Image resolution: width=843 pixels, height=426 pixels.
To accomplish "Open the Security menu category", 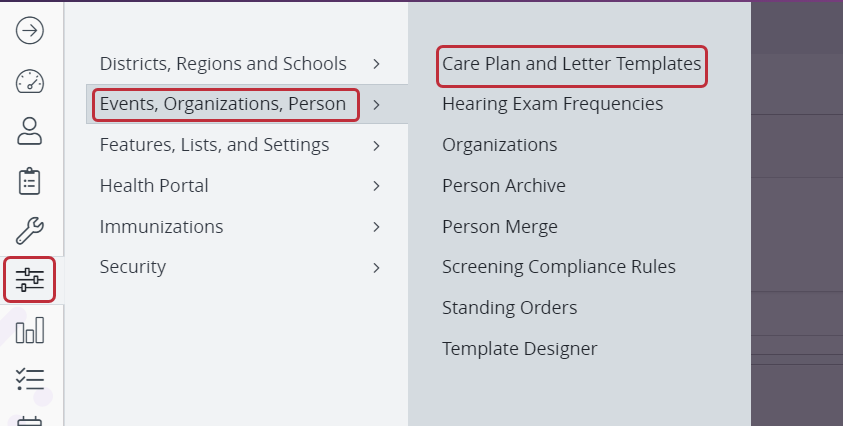I will coord(133,267).
